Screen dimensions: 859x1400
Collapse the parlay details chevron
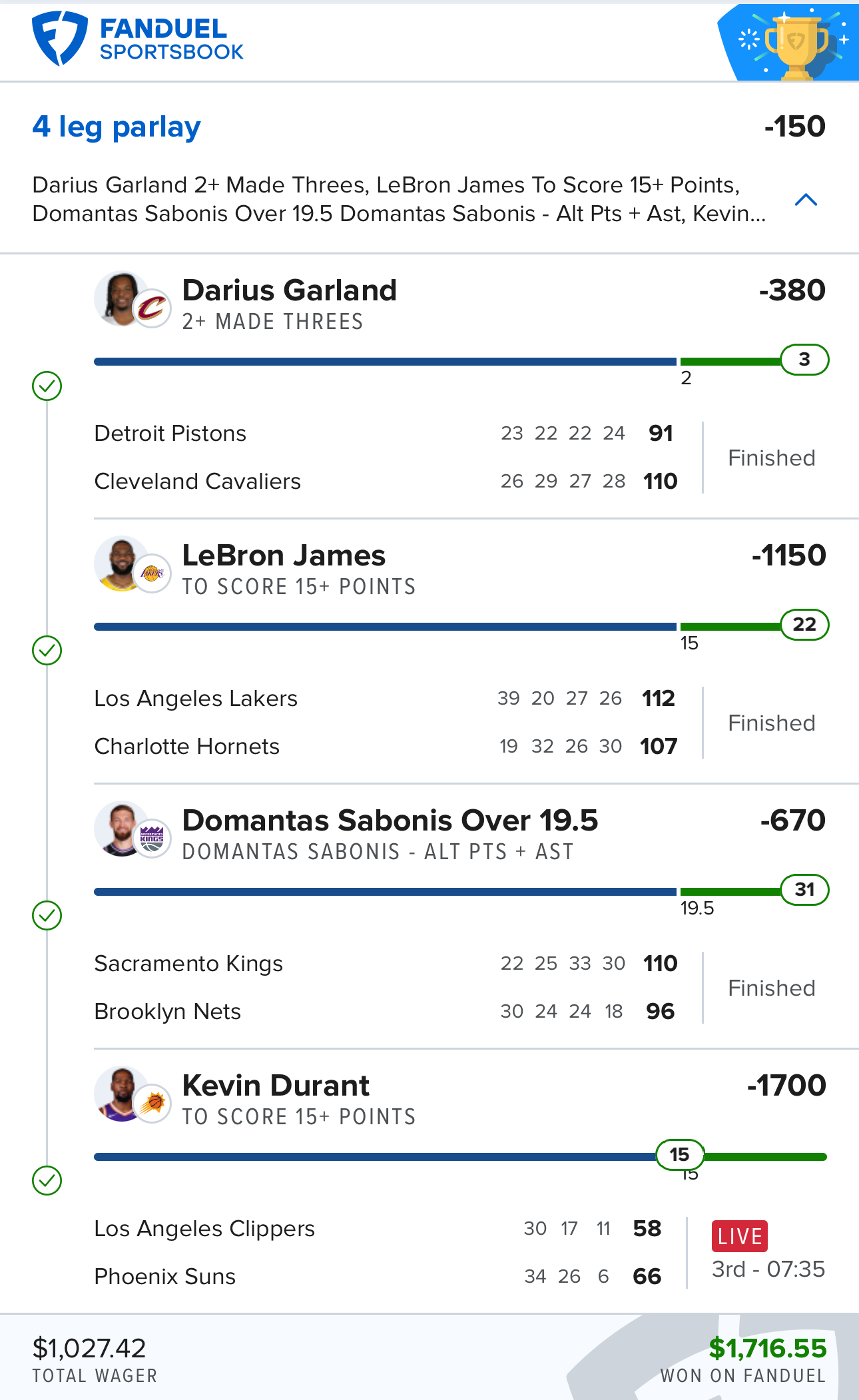(806, 200)
